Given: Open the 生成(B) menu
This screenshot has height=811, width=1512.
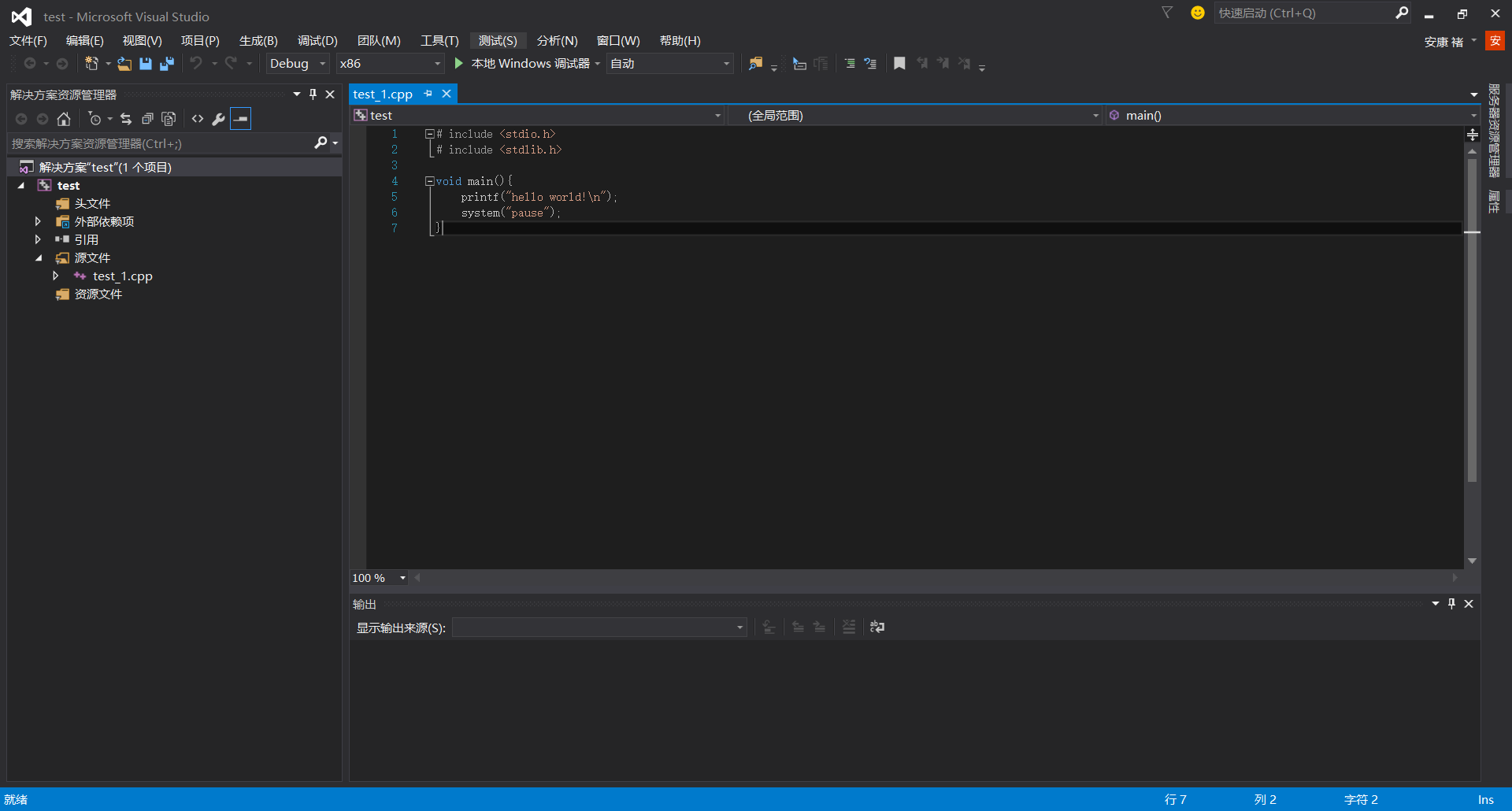Looking at the screenshot, I should (x=258, y=41).
